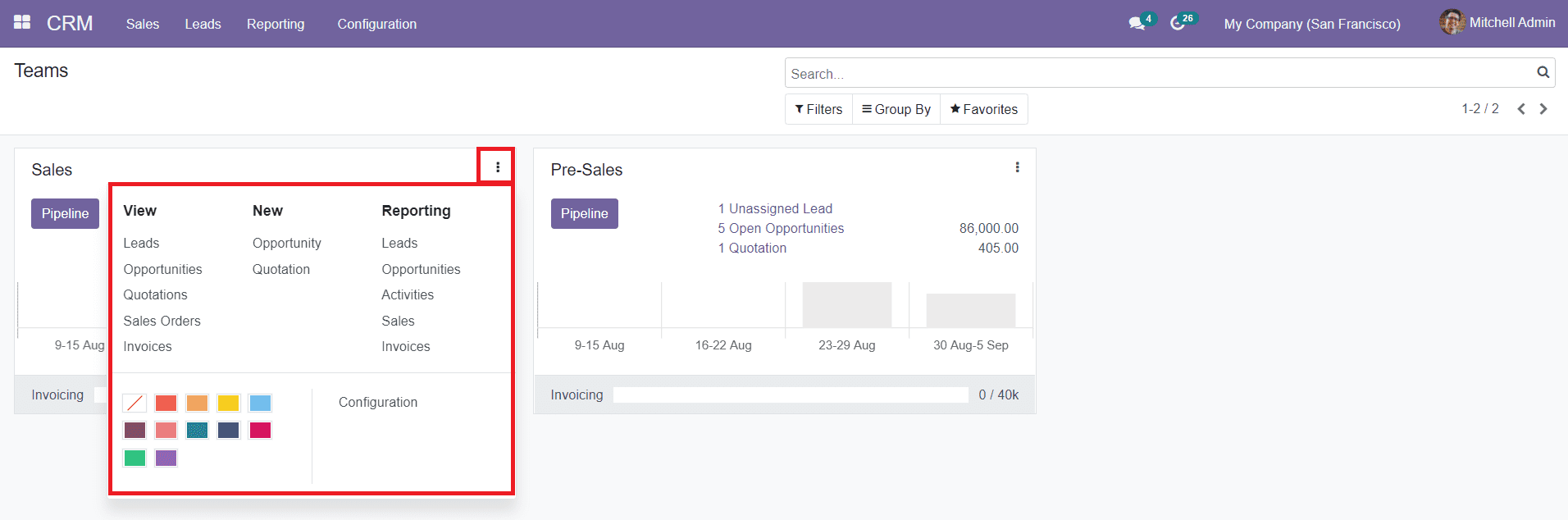Go to the next page arrow

coord(1543,109)
